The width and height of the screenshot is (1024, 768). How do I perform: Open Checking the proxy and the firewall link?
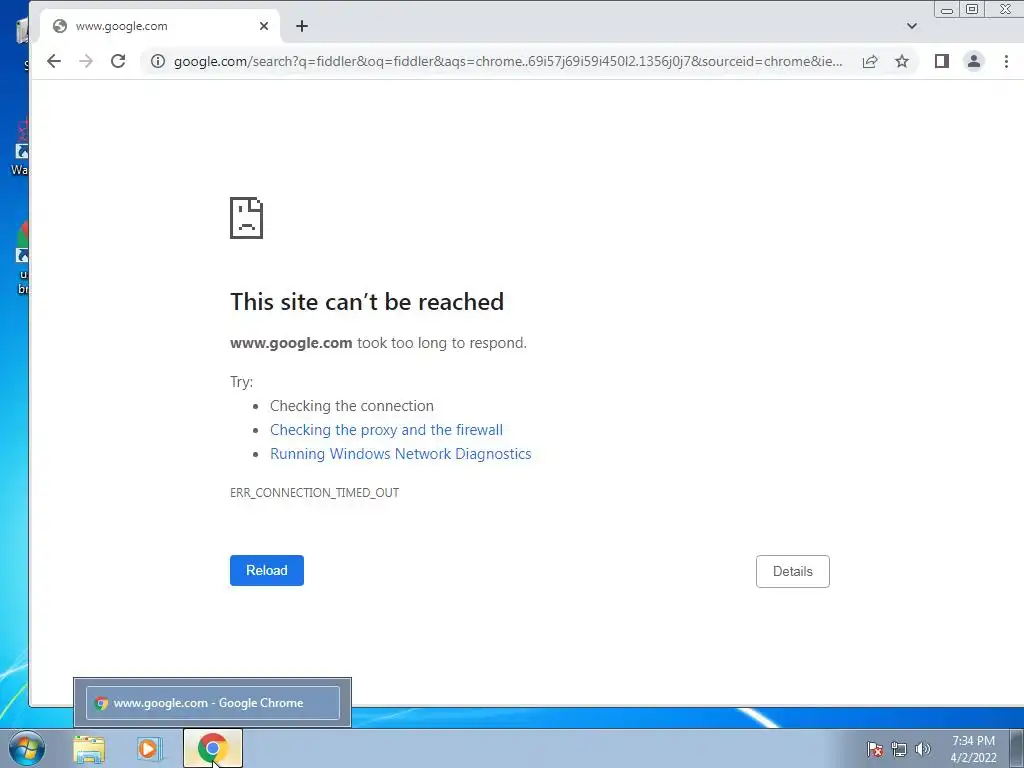pyautogui.click(x=387, y=430)
